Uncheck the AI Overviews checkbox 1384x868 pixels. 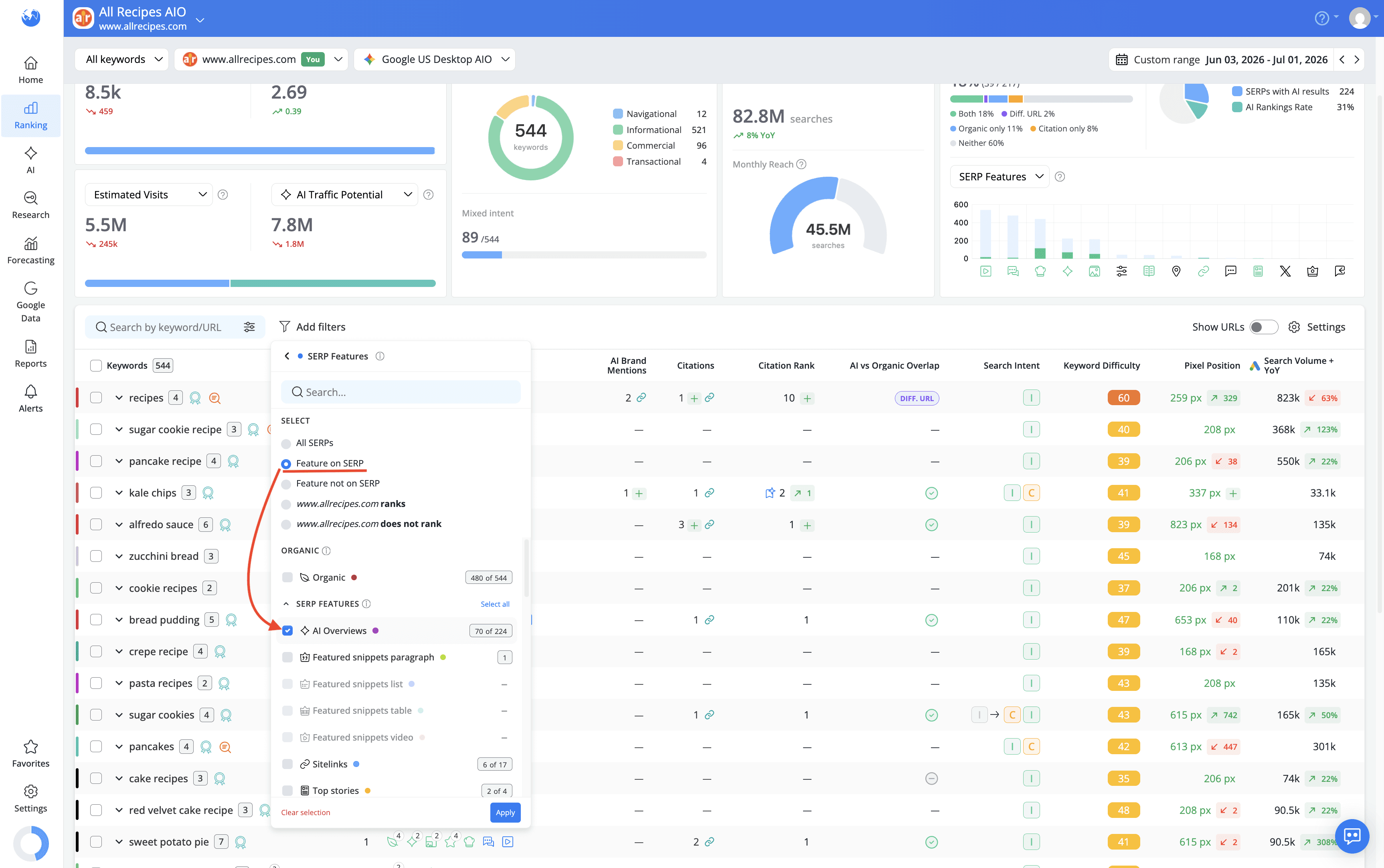288,631
